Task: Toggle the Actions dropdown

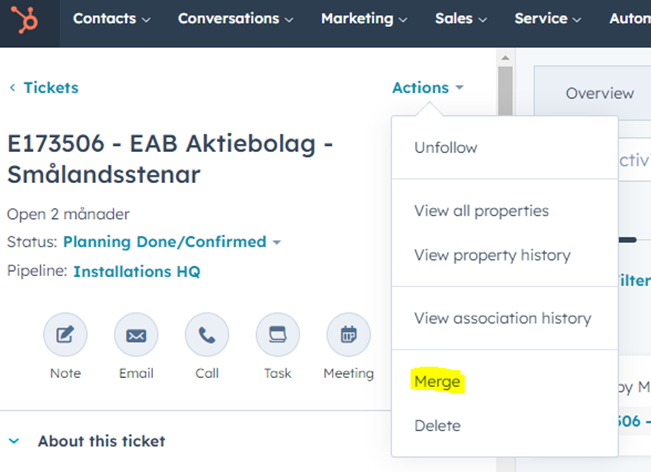Action: coord(427,88)
